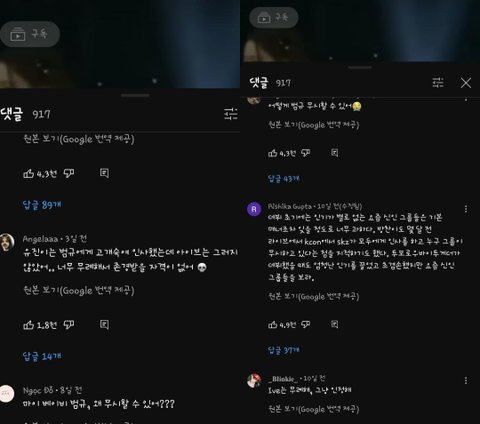Open comment sort options in left panel
Screen dimensions: 480x424
click(231, 114)
